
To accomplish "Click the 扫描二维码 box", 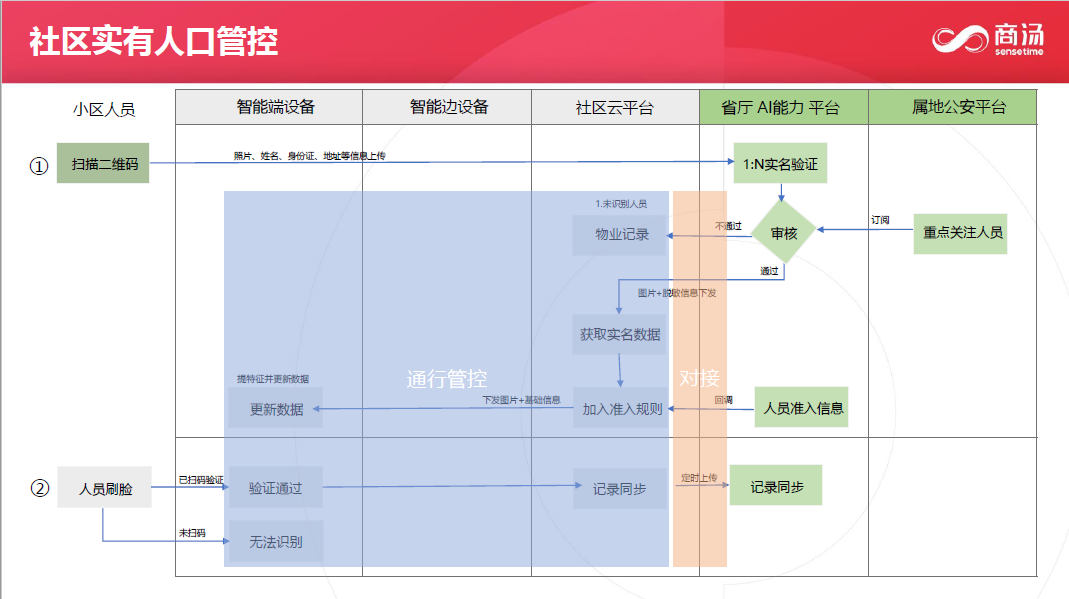I will 103,163.
